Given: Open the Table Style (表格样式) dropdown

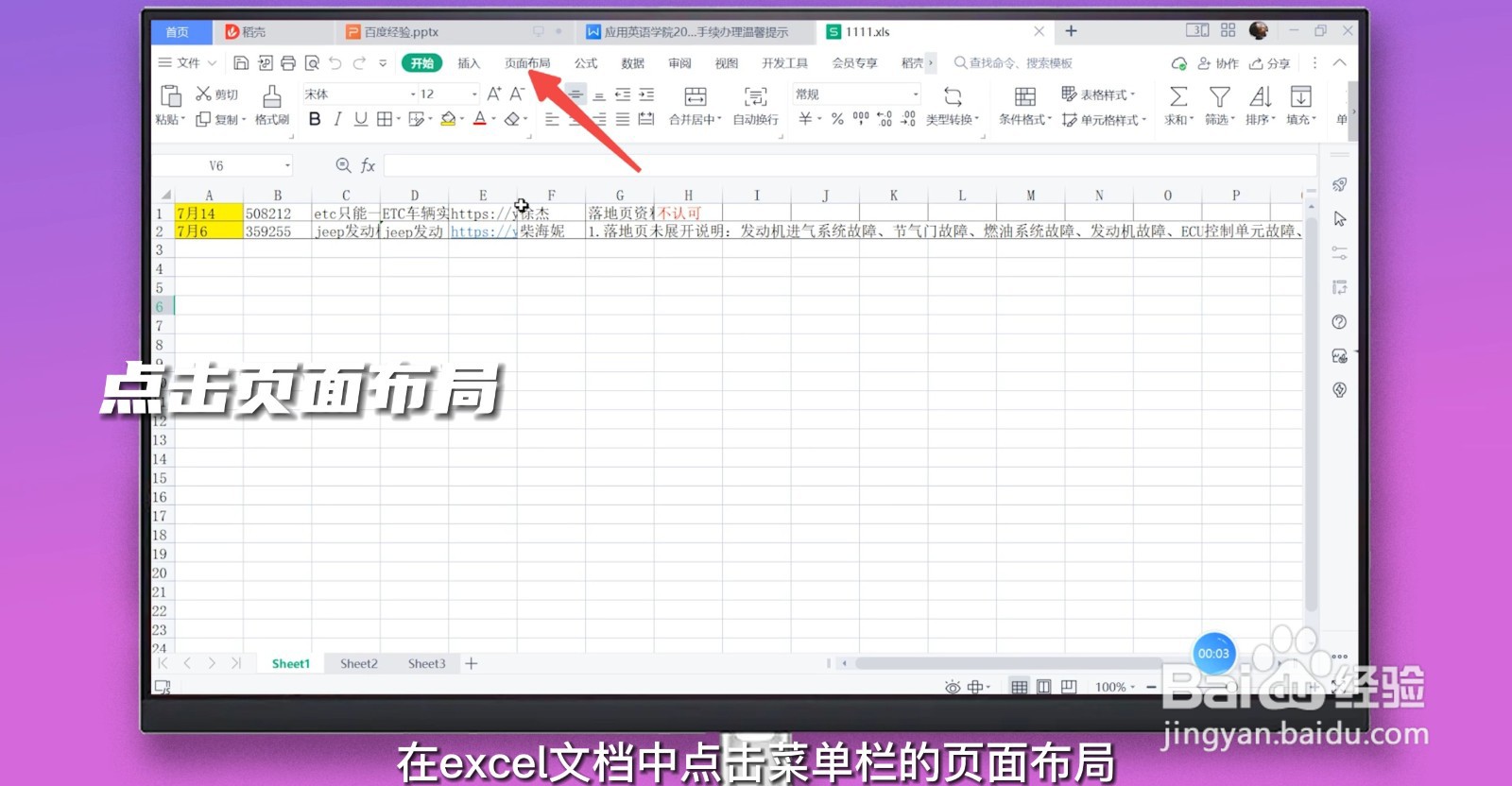Looking at the screenshot, I should coord(1098,94).
